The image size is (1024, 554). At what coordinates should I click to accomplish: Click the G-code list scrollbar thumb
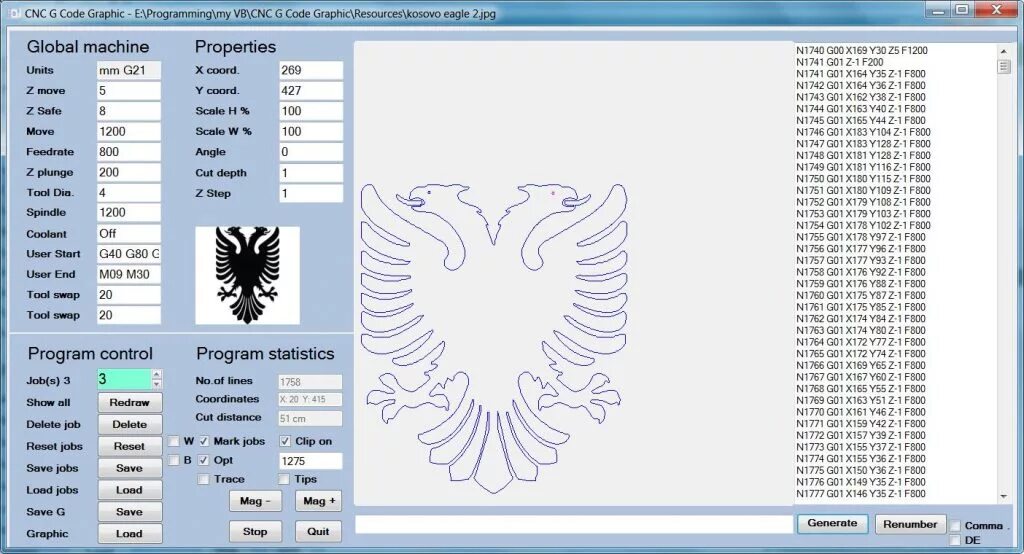tap(1004, 66)
